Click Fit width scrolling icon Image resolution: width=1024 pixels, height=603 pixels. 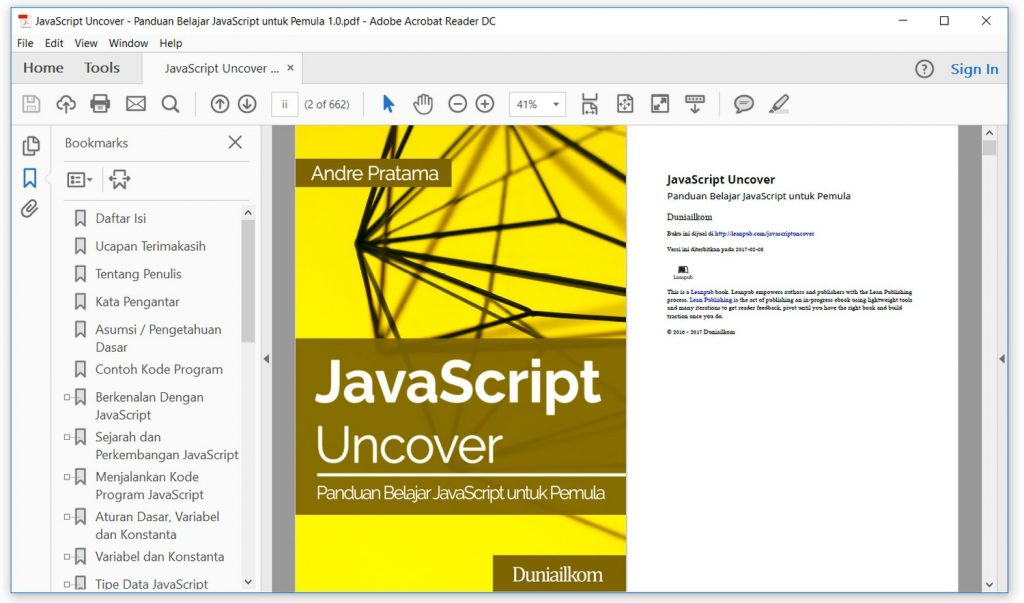(589, 104)
